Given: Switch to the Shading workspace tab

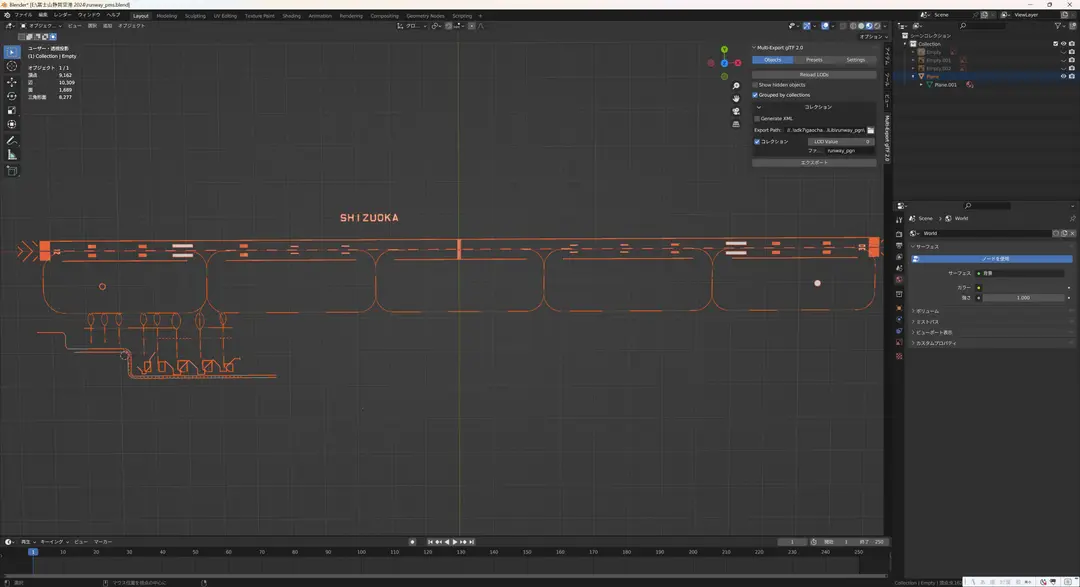Looking at the screenshot, I should 291,16.
